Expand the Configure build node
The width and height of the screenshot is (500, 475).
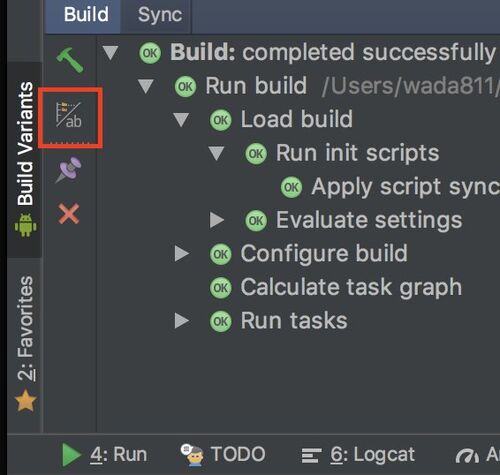pos(182,254)
